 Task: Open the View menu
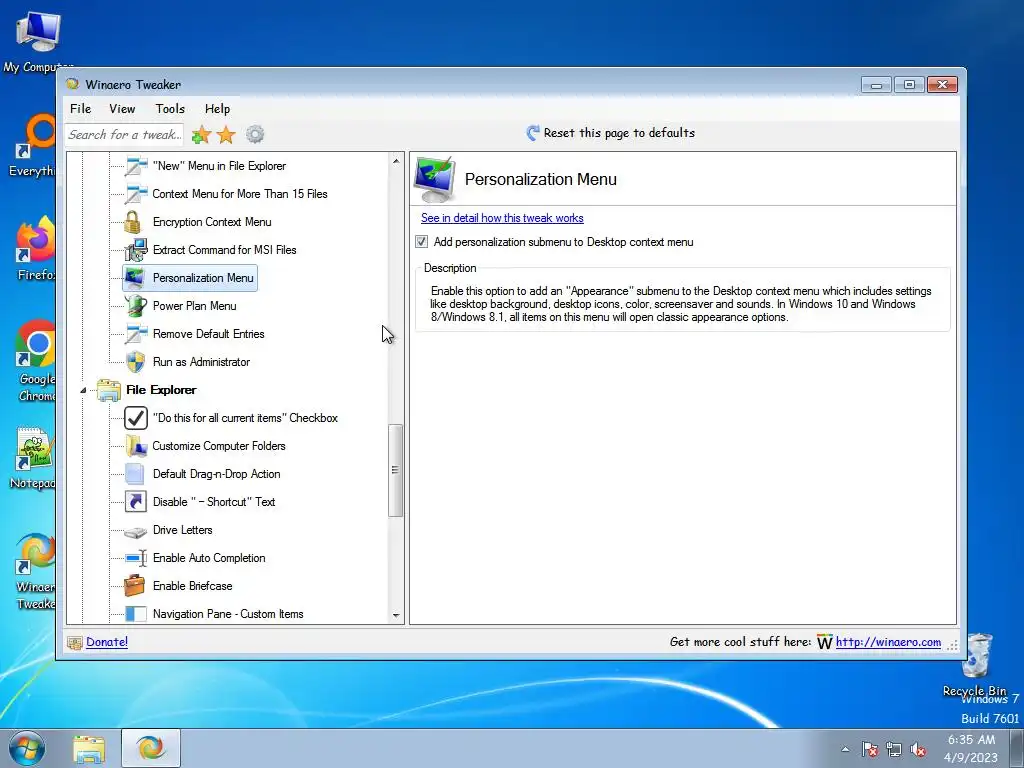122,109
